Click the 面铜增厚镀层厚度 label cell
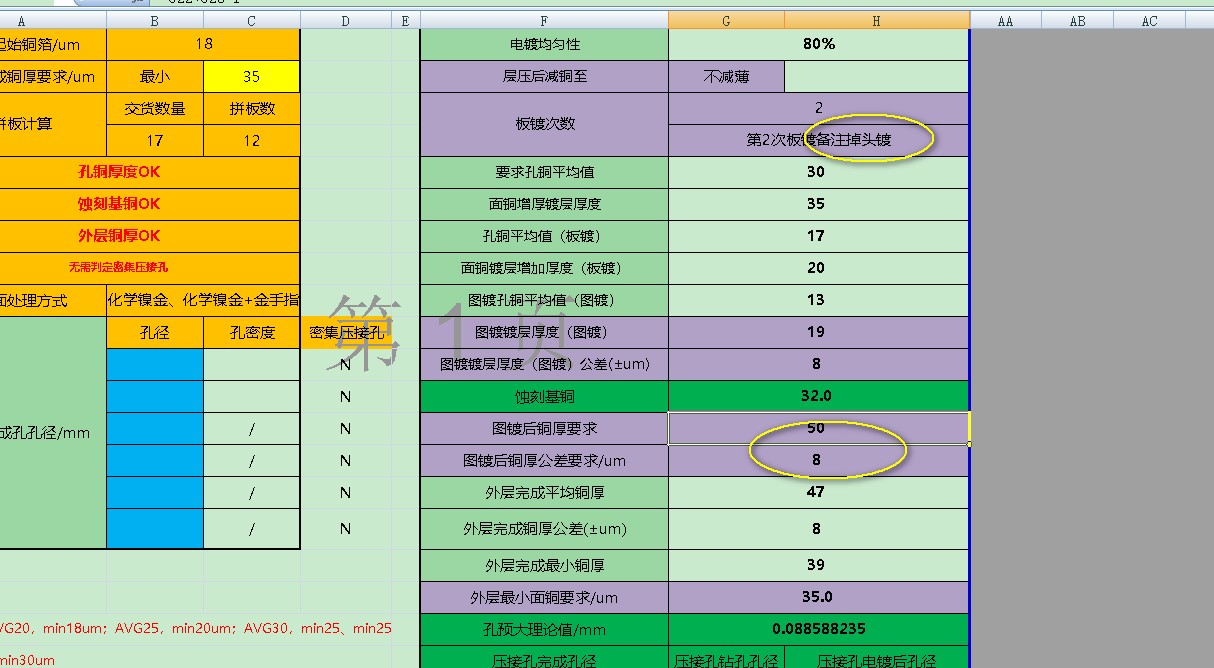The height and width of the screenshot is (668, 1214). point(544,204)
